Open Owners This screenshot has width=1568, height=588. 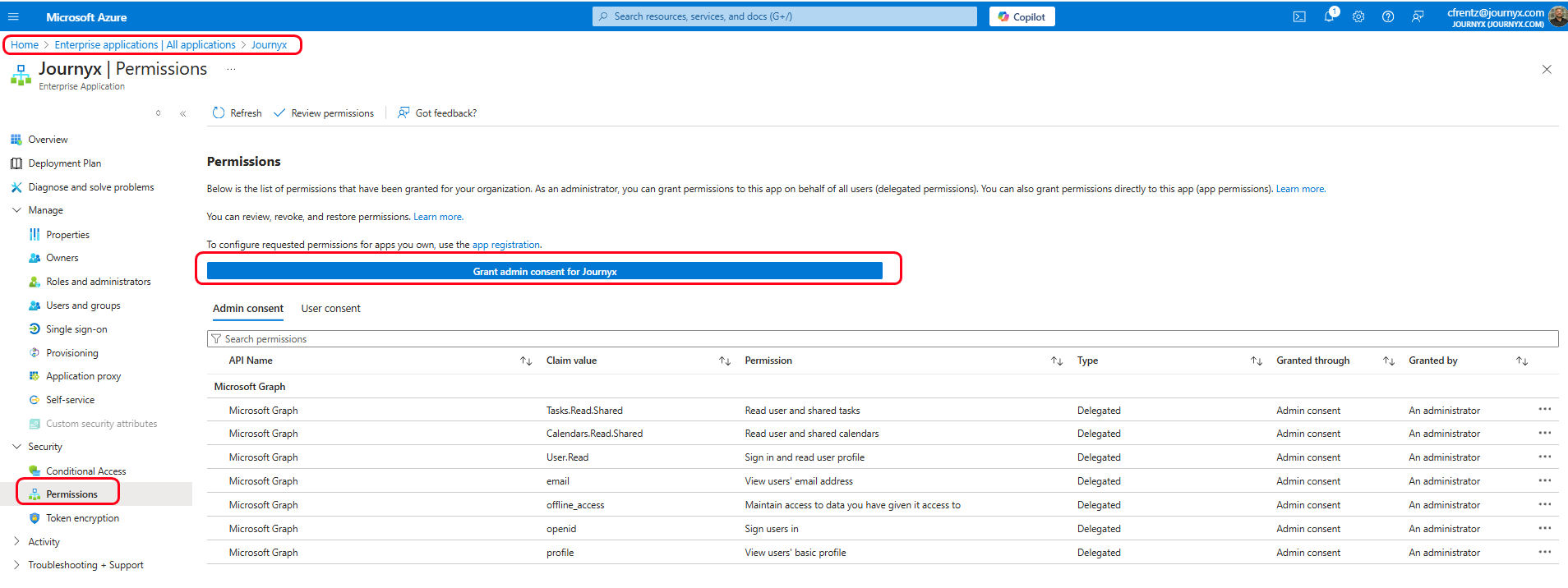click(62, 258)
